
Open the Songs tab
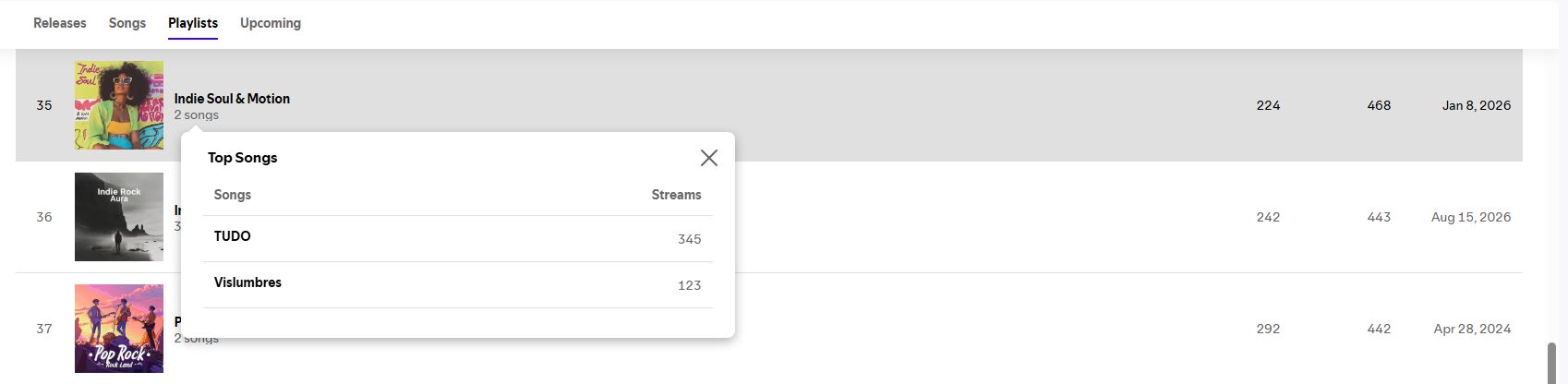coord(127,23)
